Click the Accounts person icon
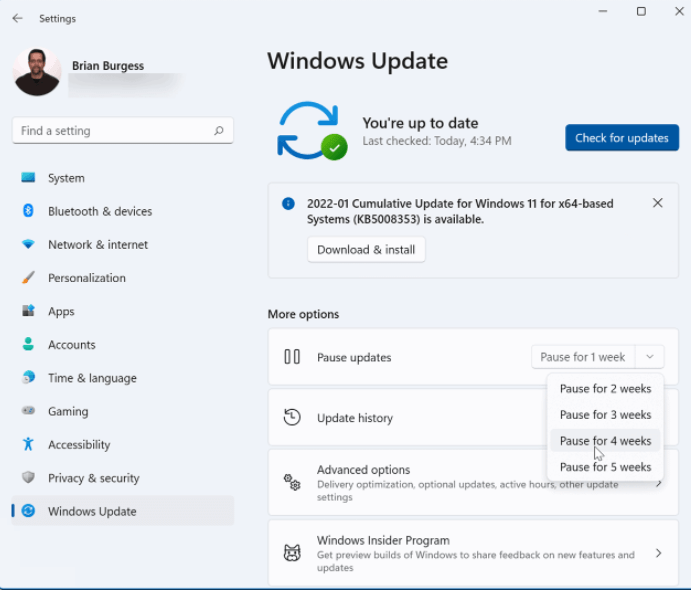Image resolution: width=691 pixels, height=590 pixels. click(28, 344)
